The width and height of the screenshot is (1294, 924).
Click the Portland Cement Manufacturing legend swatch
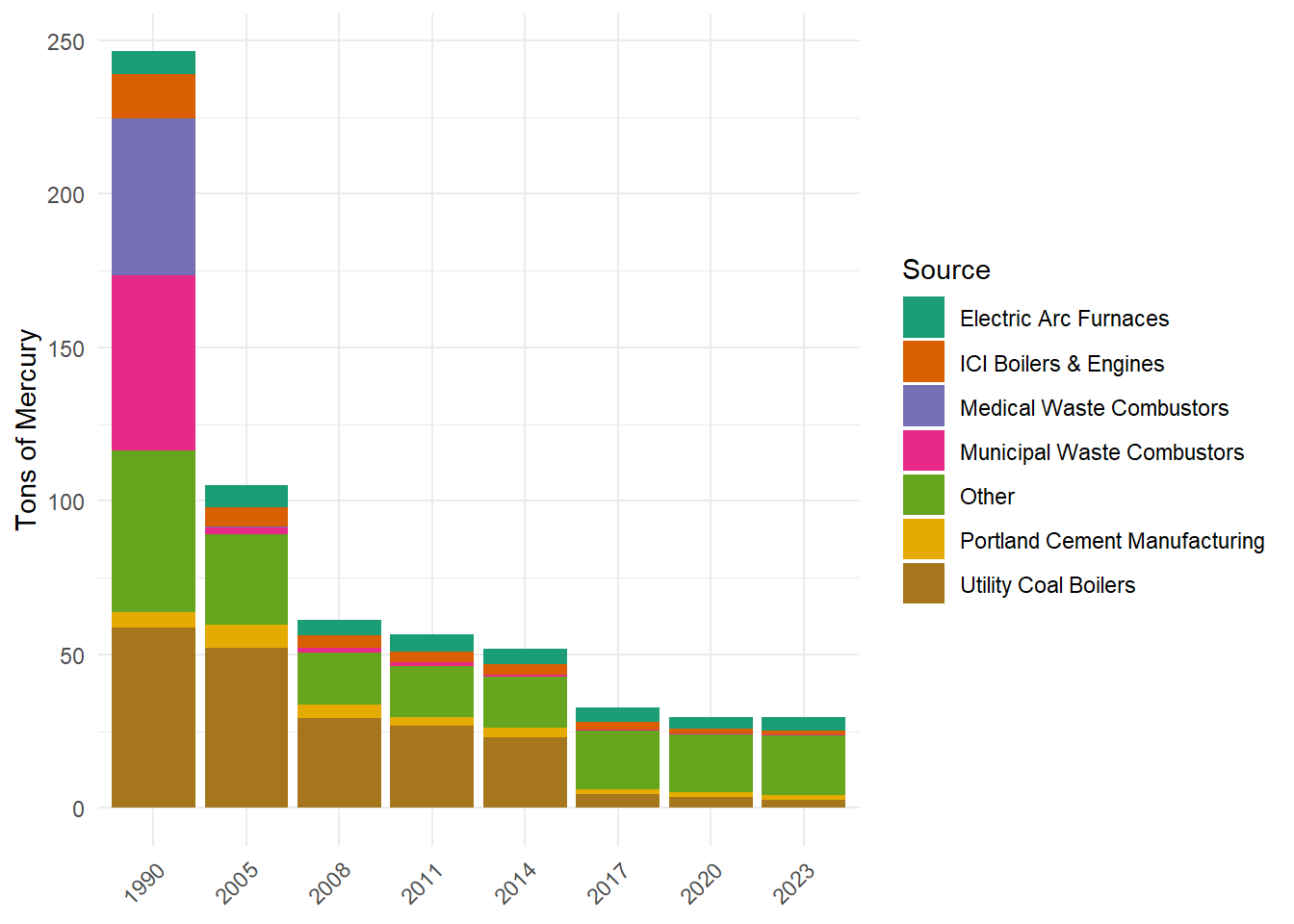(923, 539)
